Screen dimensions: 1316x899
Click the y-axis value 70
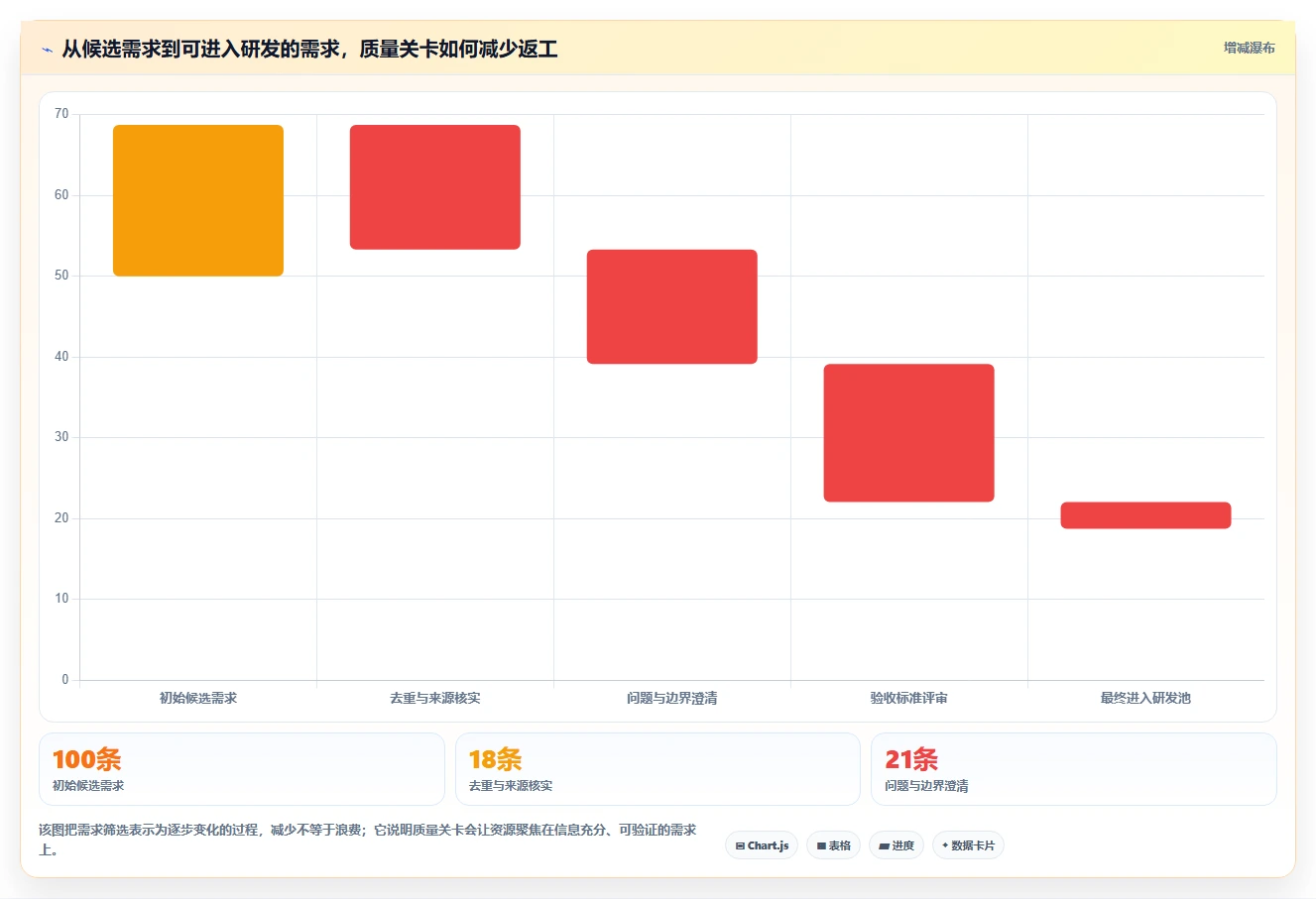pyautogui.click(x=61, y=114)
